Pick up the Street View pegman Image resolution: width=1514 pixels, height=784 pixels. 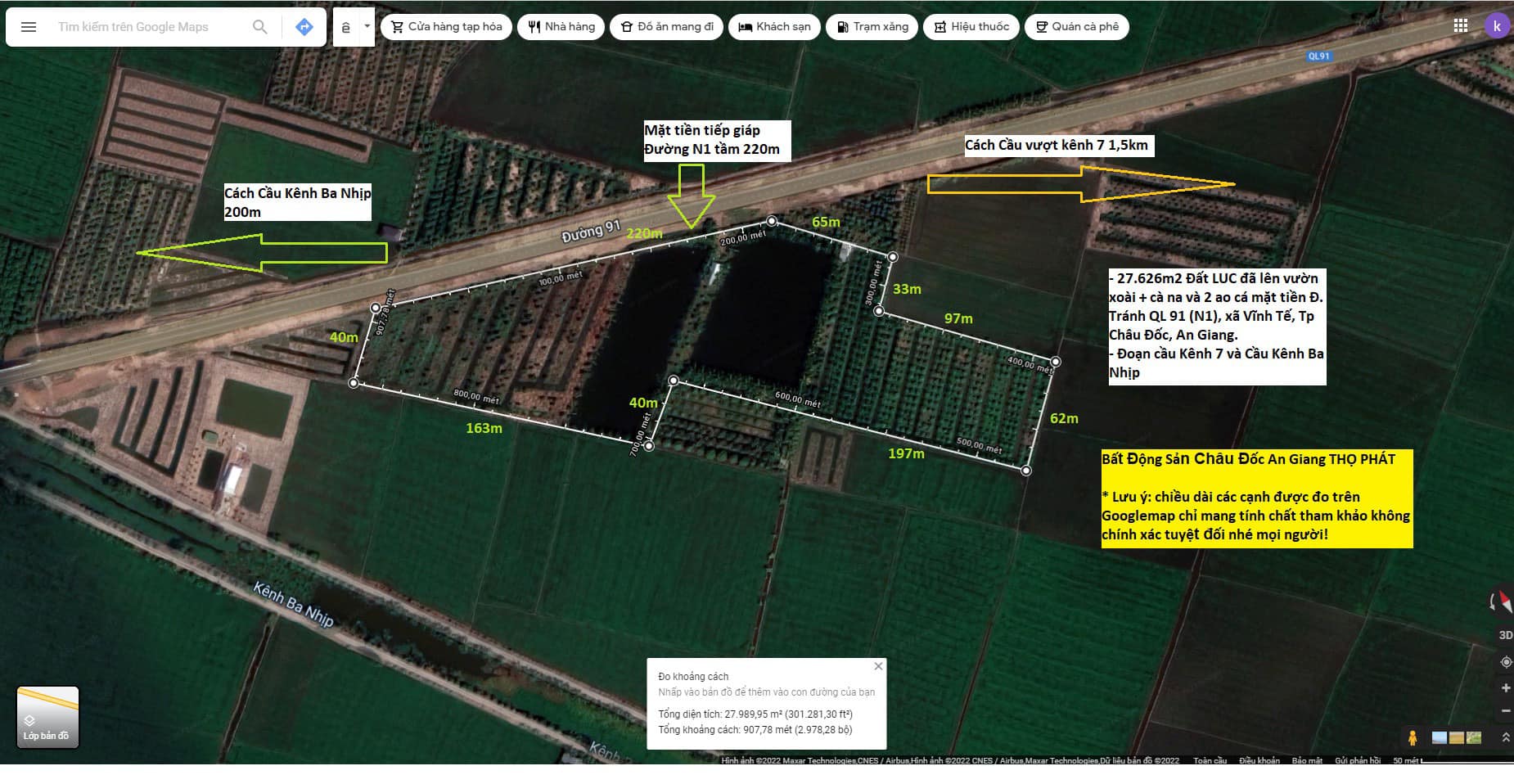point(1412,737)
